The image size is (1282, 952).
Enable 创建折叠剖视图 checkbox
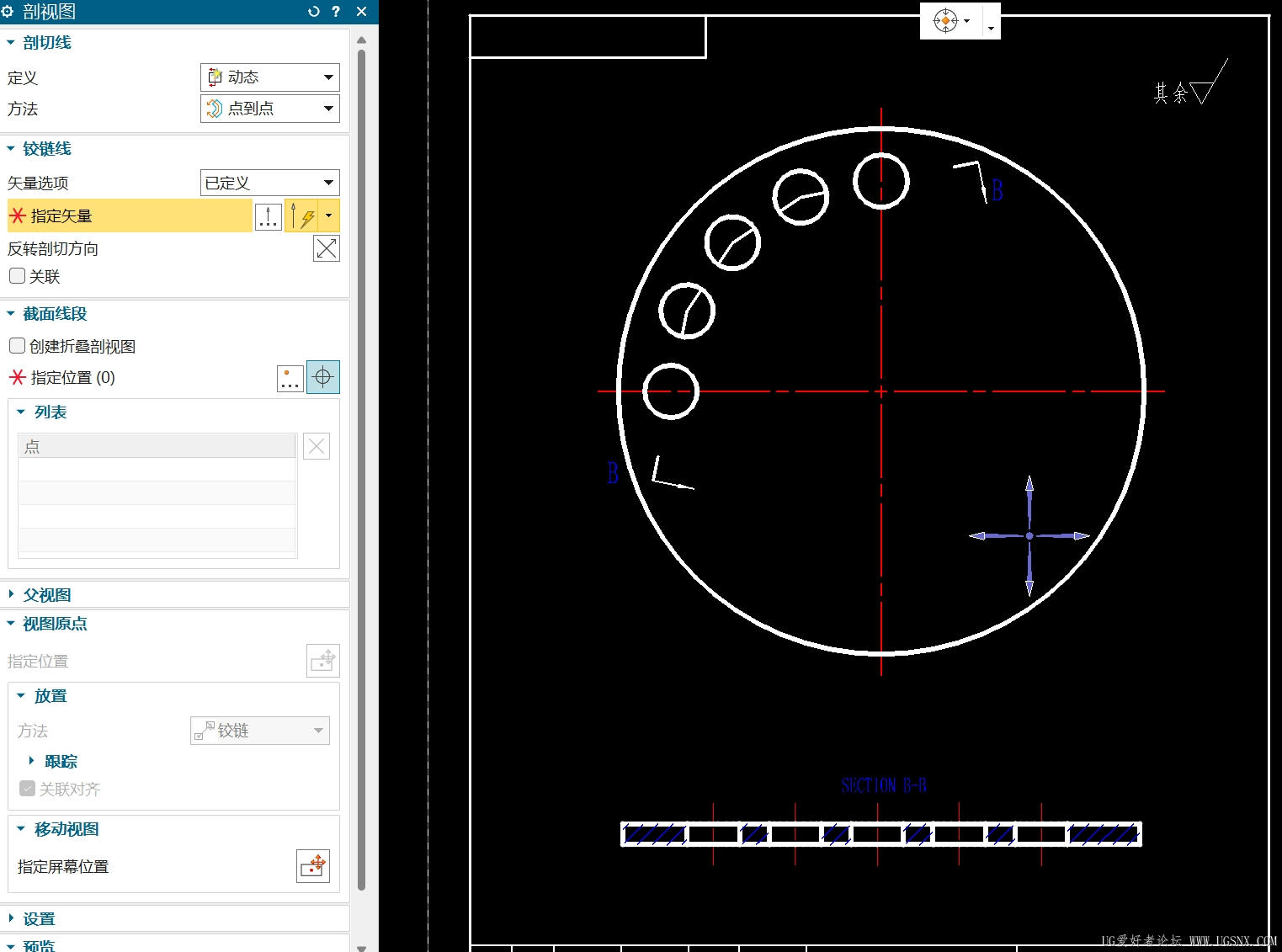point(17,345)
